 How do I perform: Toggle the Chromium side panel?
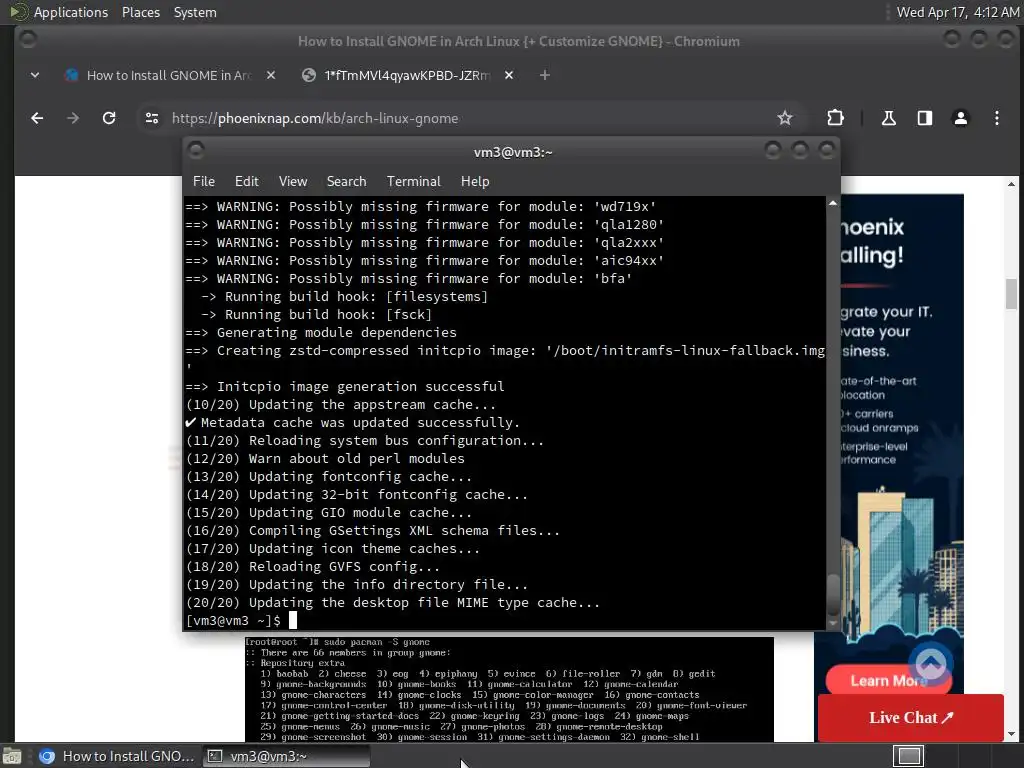coord(924,118)
